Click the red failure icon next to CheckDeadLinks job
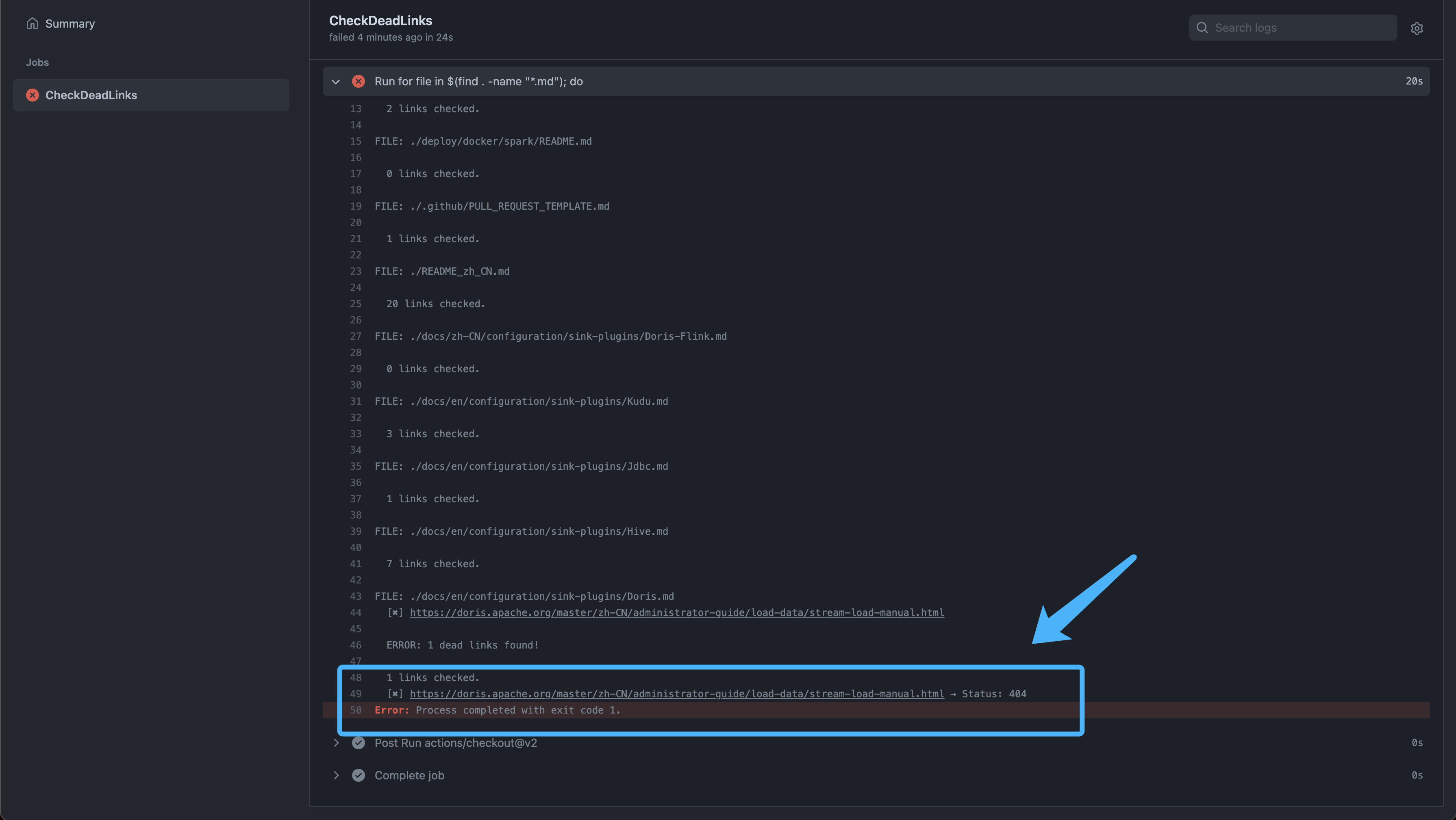1456x820 pixels. pos(32,94)
